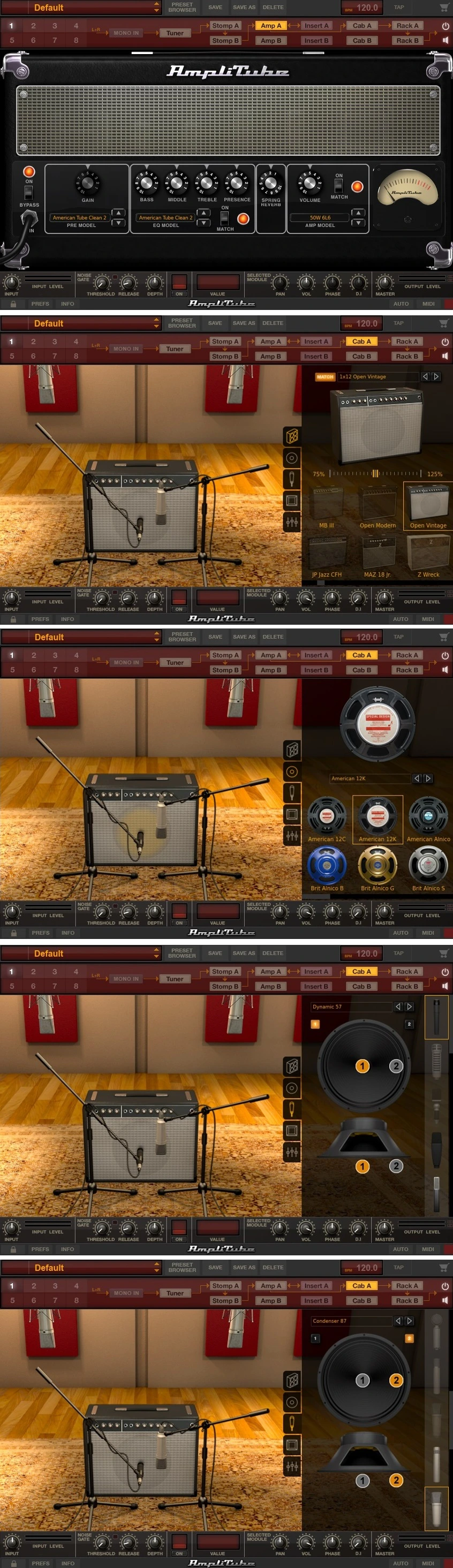Viewport: 453px width, 1568px height.
Task: Click the lock icon beside PREFS below the amp head
Action: (x=13, y=304)
